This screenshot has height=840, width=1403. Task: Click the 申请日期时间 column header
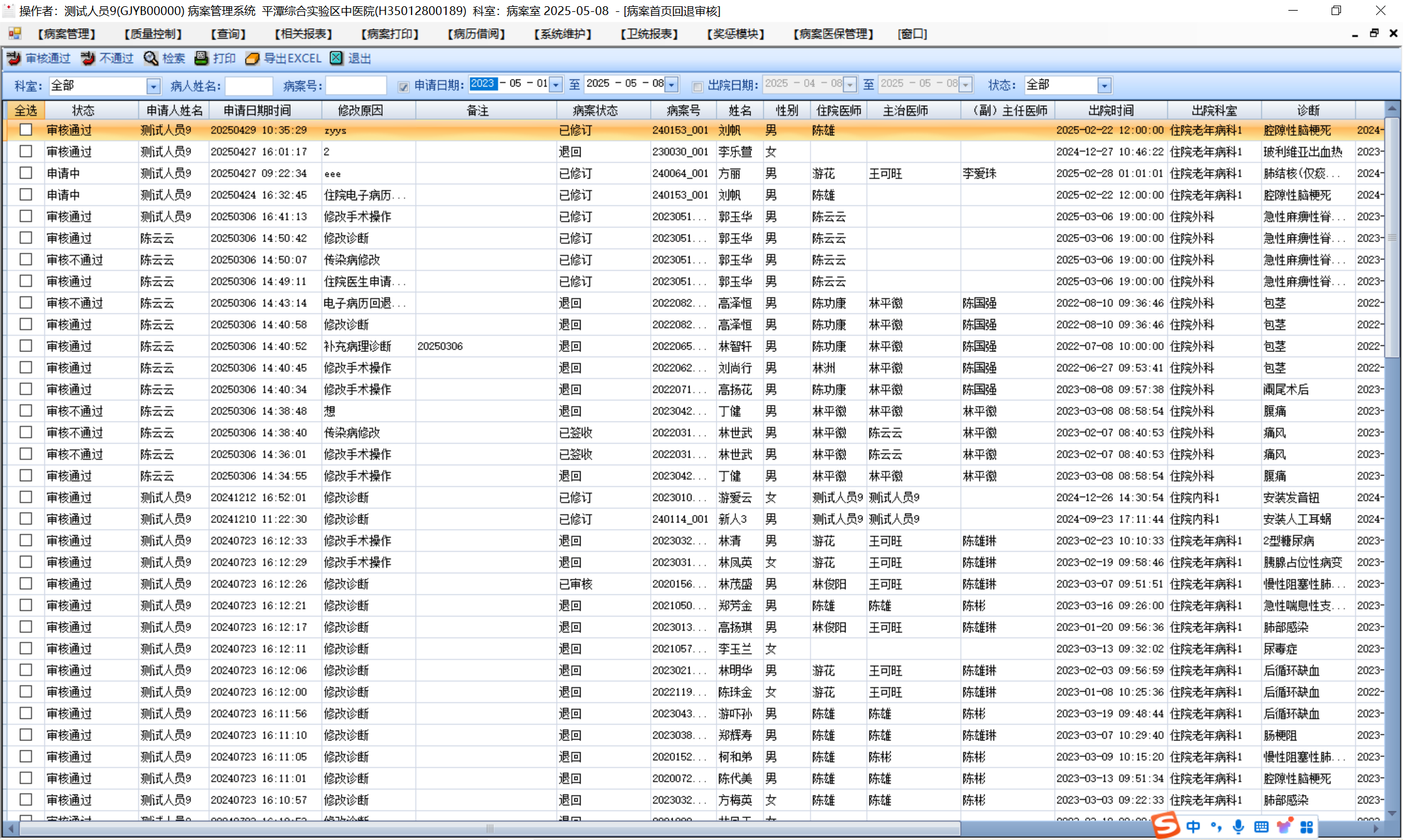click(x=257, y=110)
